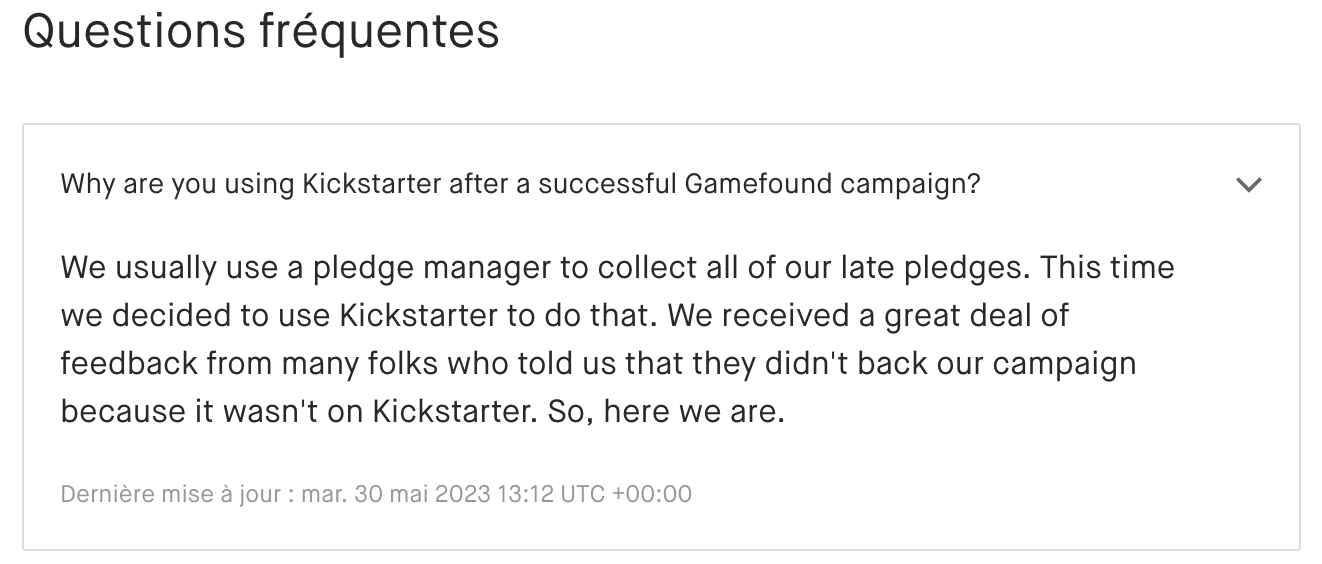
Task: Collapse the FAQ answer with the chevron
Action: [x=1249, y=185]
